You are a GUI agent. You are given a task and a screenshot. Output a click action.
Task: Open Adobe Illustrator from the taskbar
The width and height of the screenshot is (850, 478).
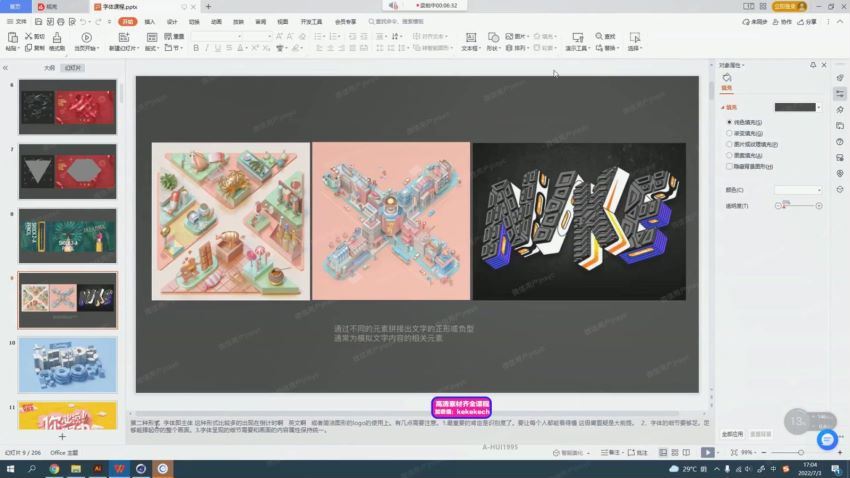click(x=98, y=468)
